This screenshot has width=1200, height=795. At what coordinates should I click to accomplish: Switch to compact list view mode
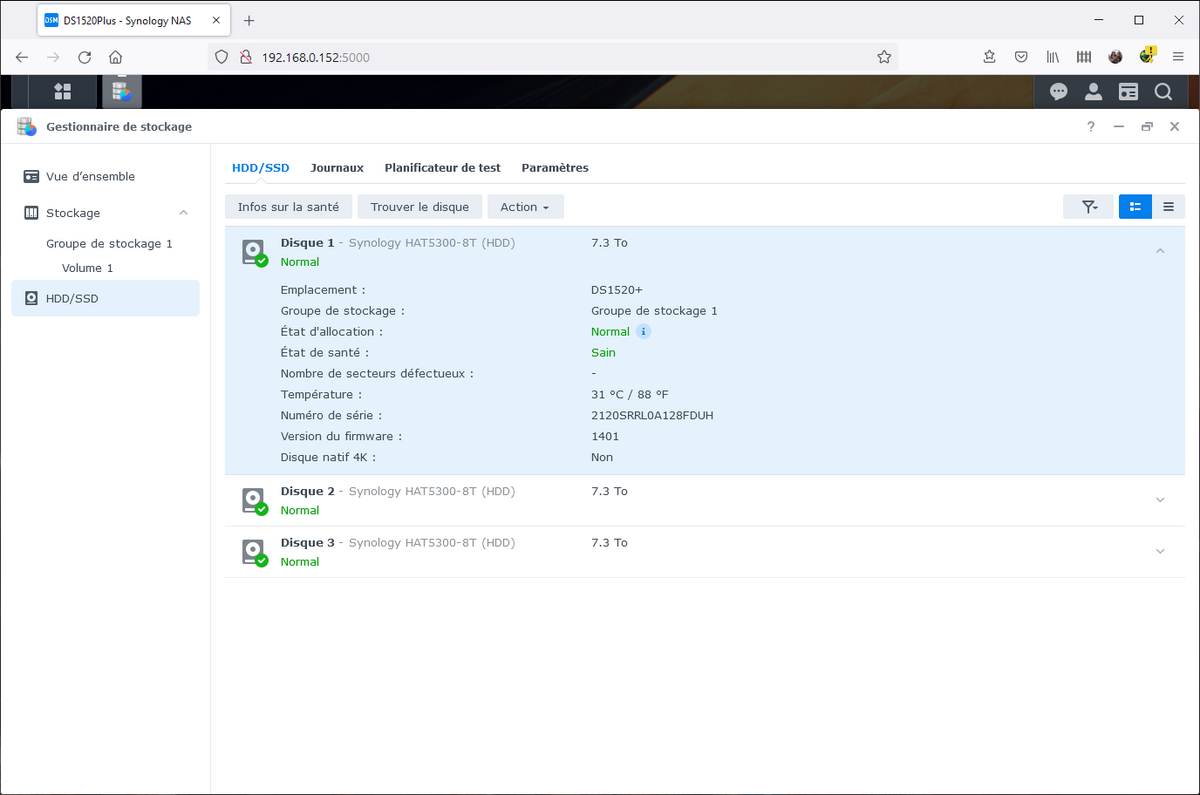tap(1168, 207)
